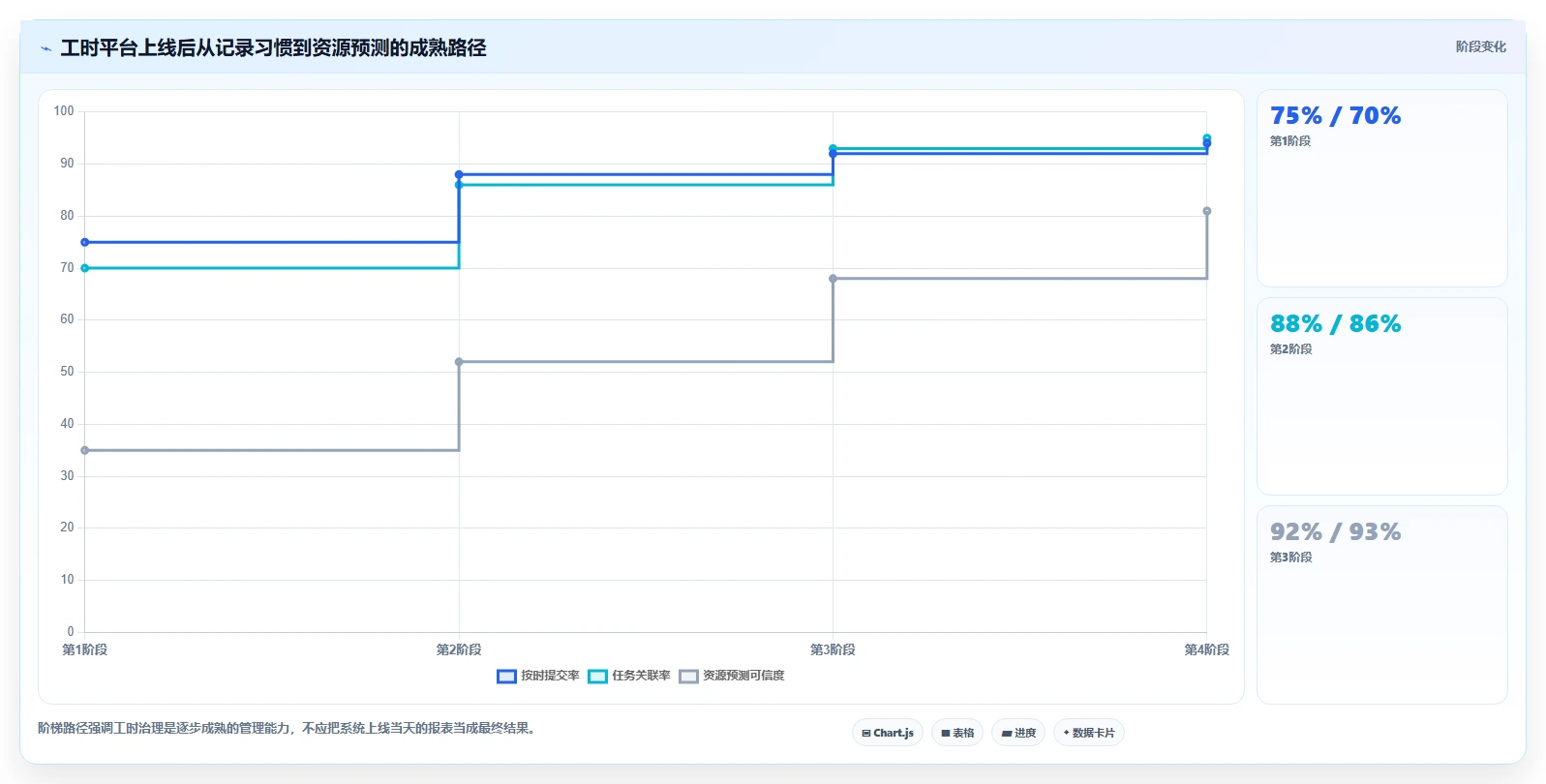Click the 任务关联率 data point at 第1阶段
The width and height of the screenshot is (1546, 784).
click(x=85, y=268)
